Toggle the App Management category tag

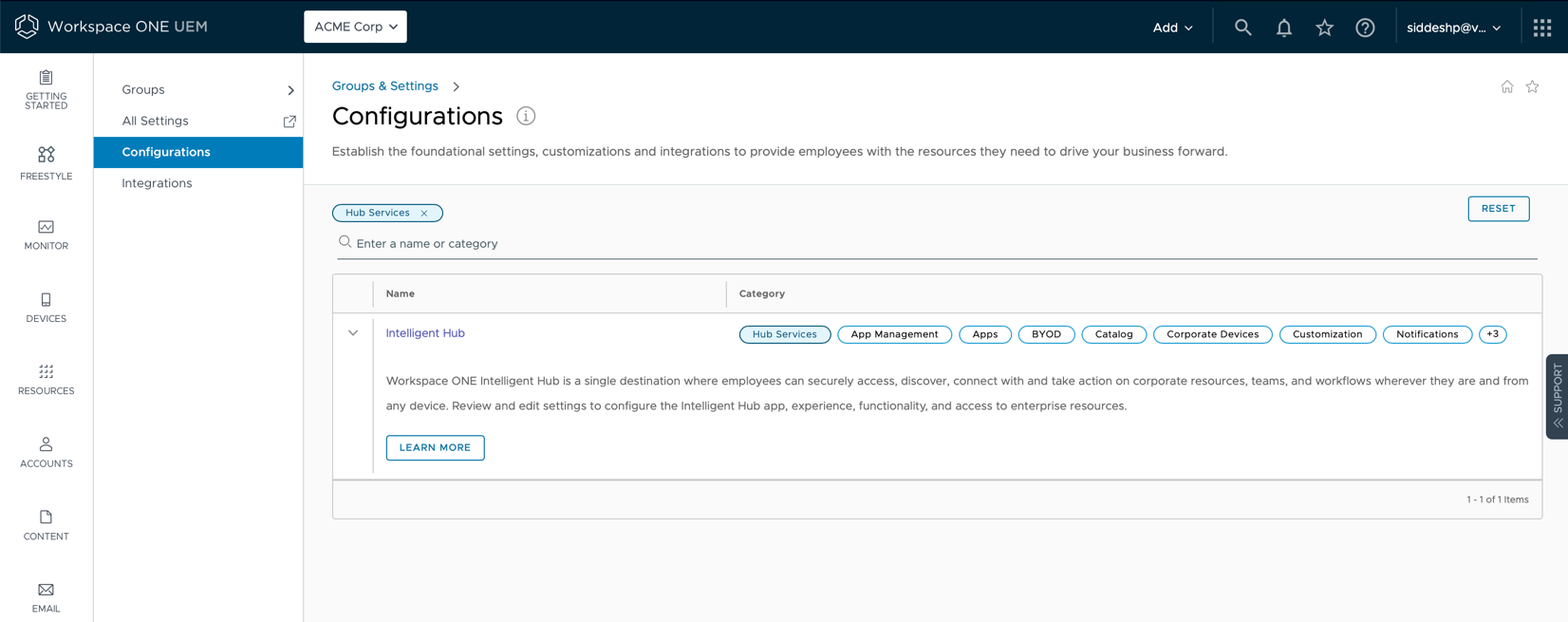pyautogui.click(x=894, y=334)
